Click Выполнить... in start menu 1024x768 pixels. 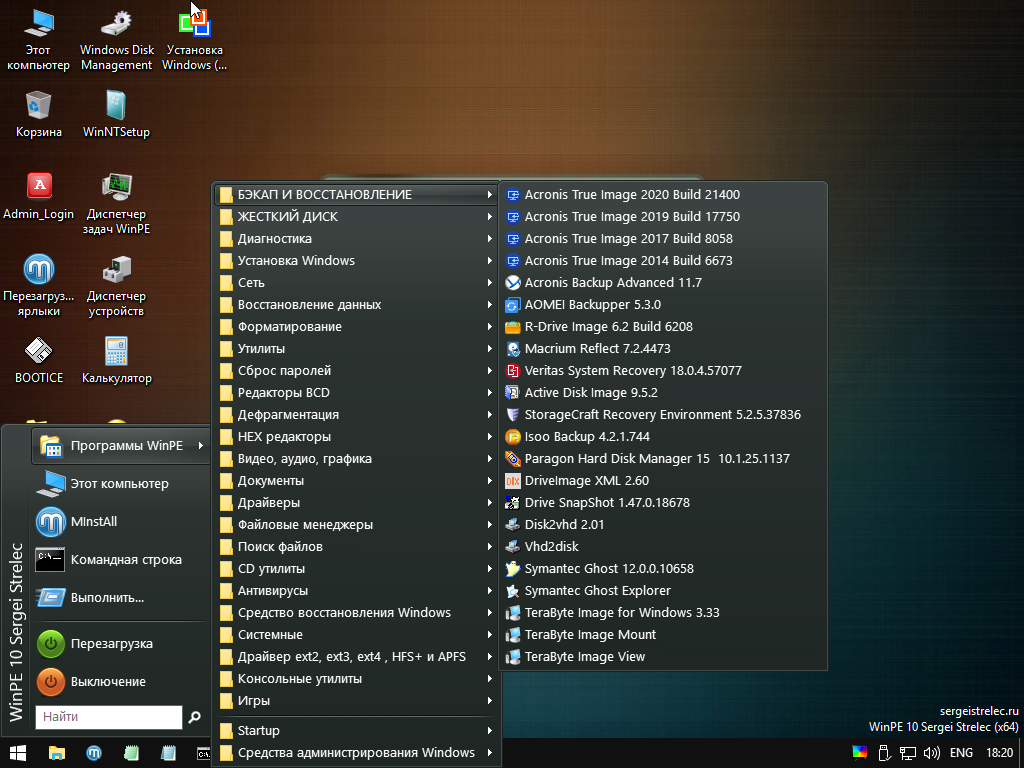point(121,598)
